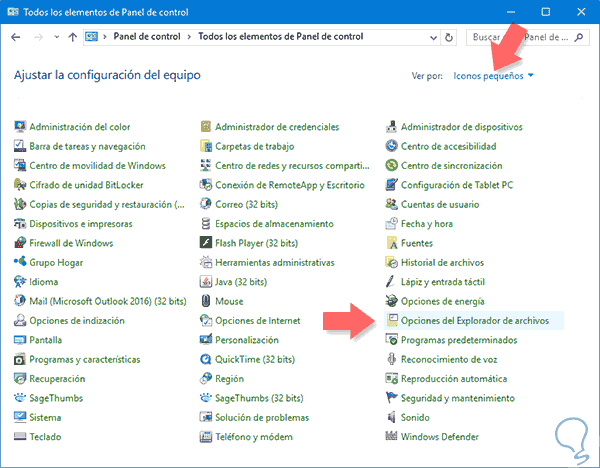Open the Correo (32 bits) link
This screenshot has width=600, height=468.
point(246,204)
